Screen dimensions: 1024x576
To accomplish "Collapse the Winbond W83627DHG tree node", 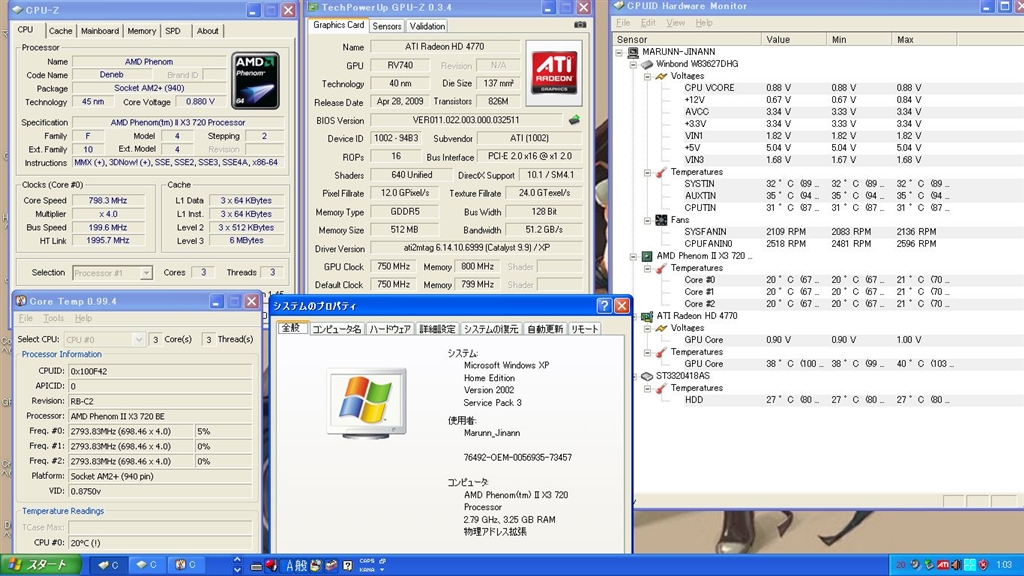I will pyautogui.click(x=634, y=64).
